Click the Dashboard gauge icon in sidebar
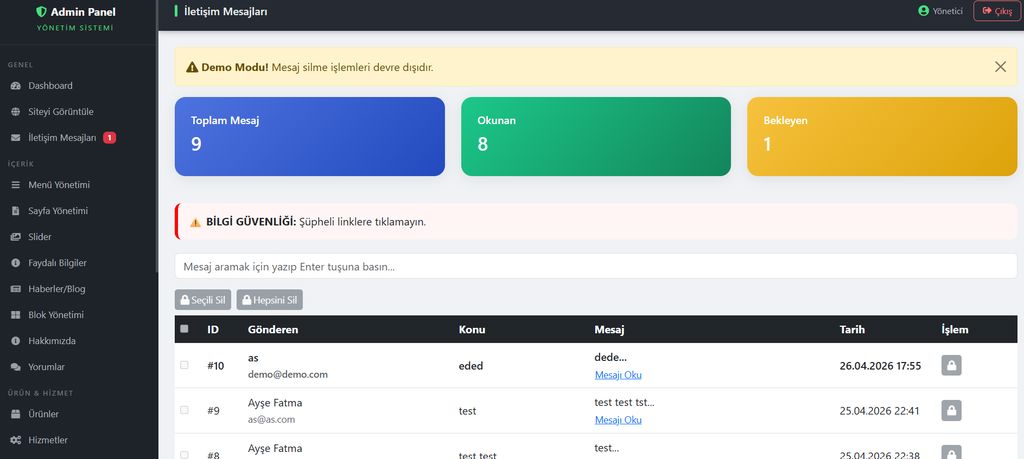 16,86
